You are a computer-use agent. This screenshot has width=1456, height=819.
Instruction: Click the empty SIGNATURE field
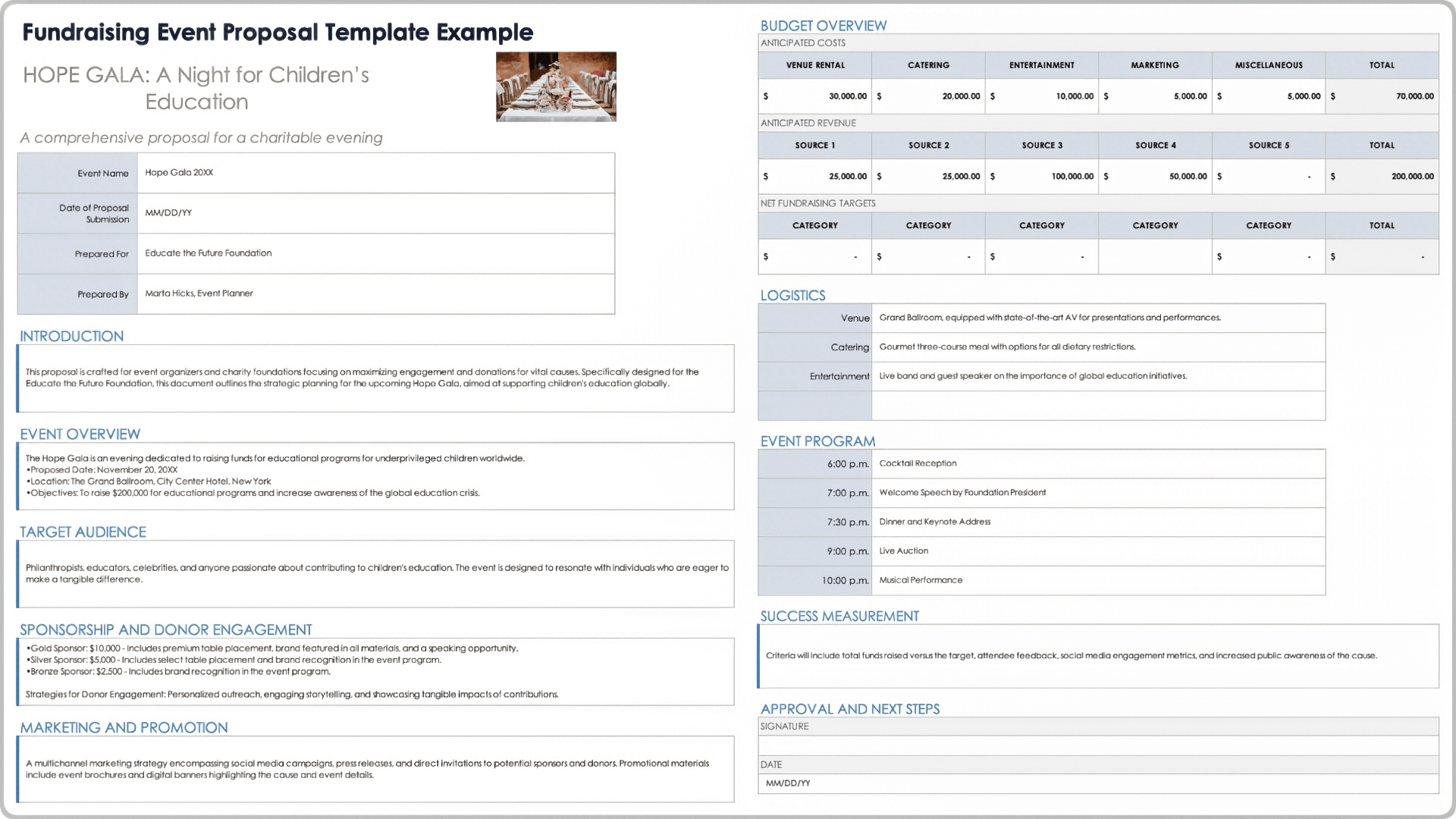click(x=1098, y=745)
